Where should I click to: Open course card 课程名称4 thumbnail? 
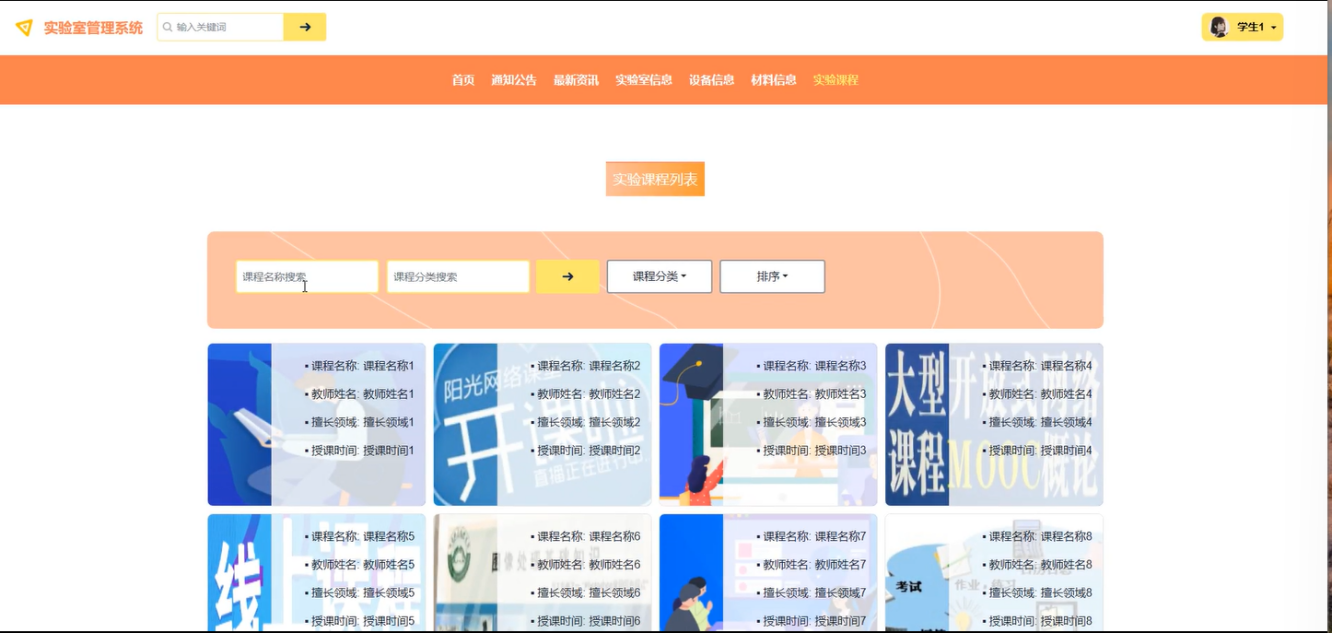[x=994, y=424]
